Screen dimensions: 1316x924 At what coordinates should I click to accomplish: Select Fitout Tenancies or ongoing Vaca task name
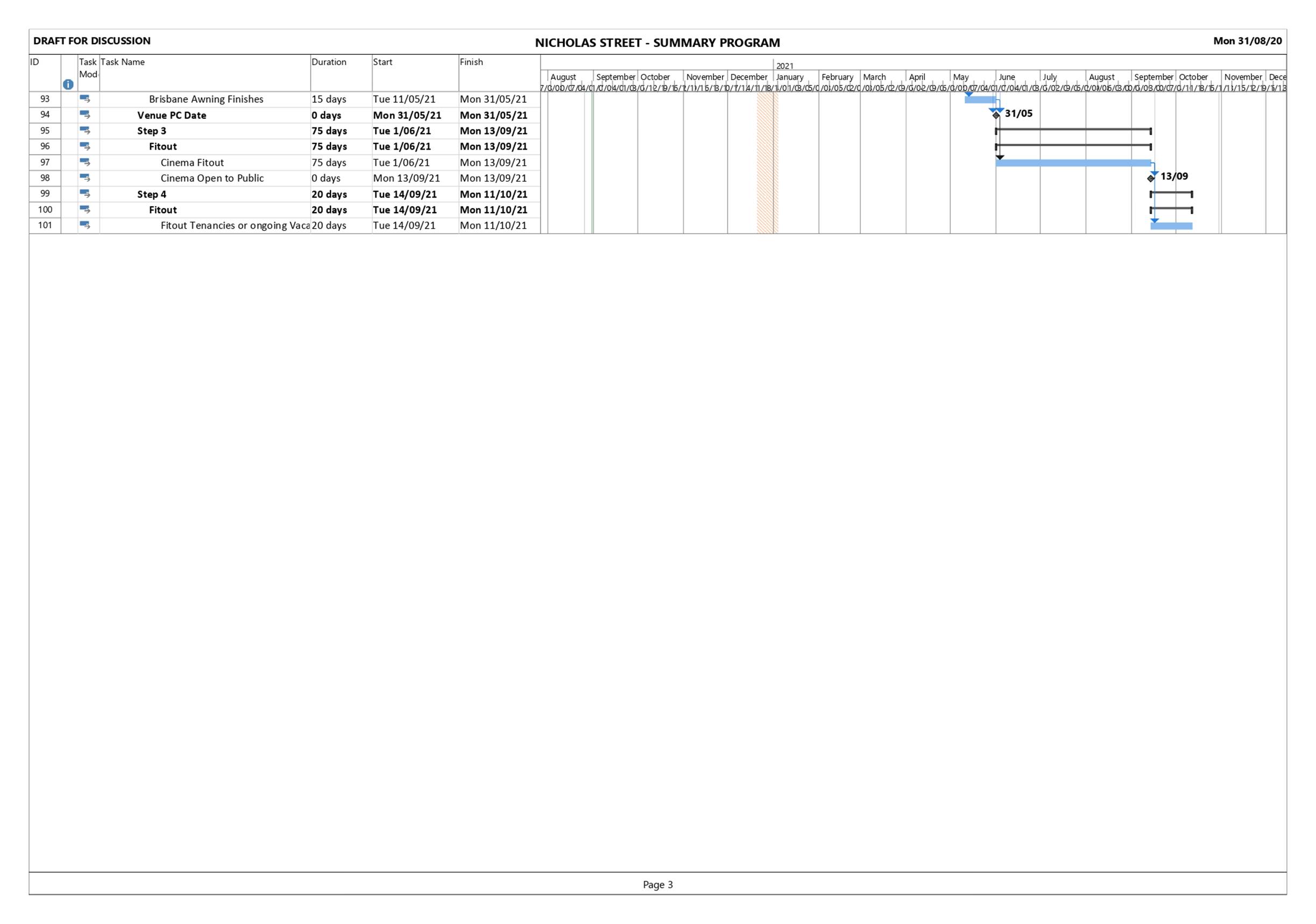point(235,225)
